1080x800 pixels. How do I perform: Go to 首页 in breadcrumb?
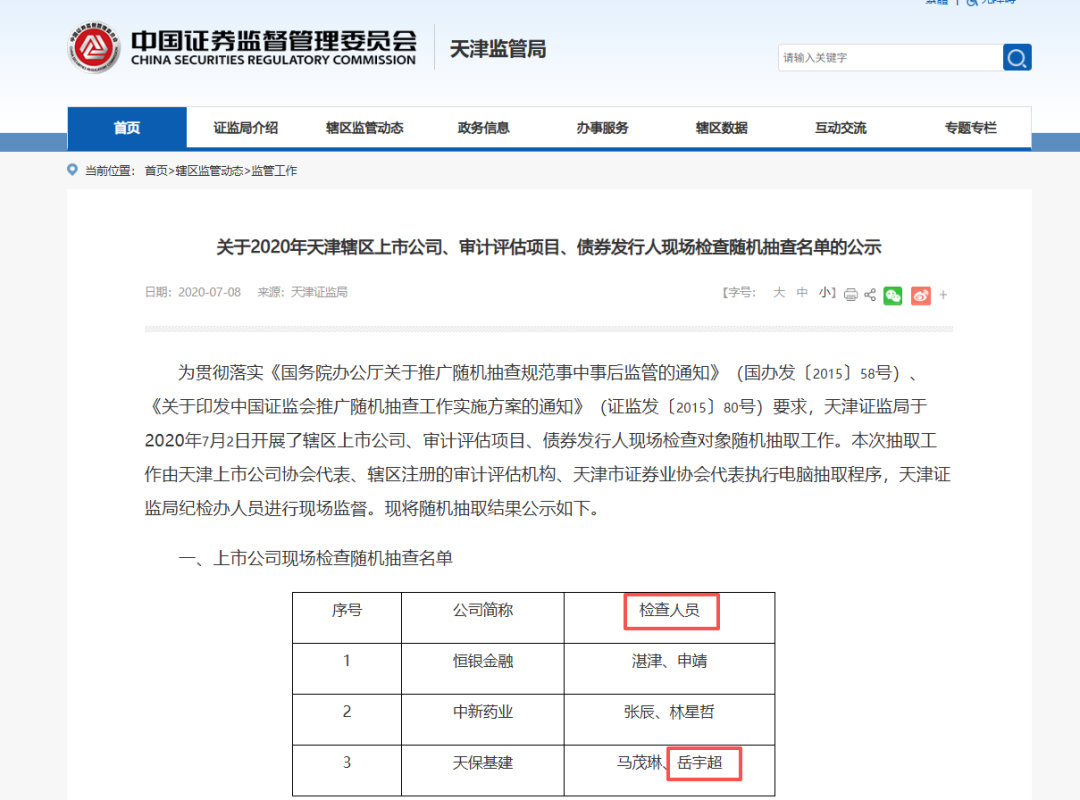click(156, 170)
